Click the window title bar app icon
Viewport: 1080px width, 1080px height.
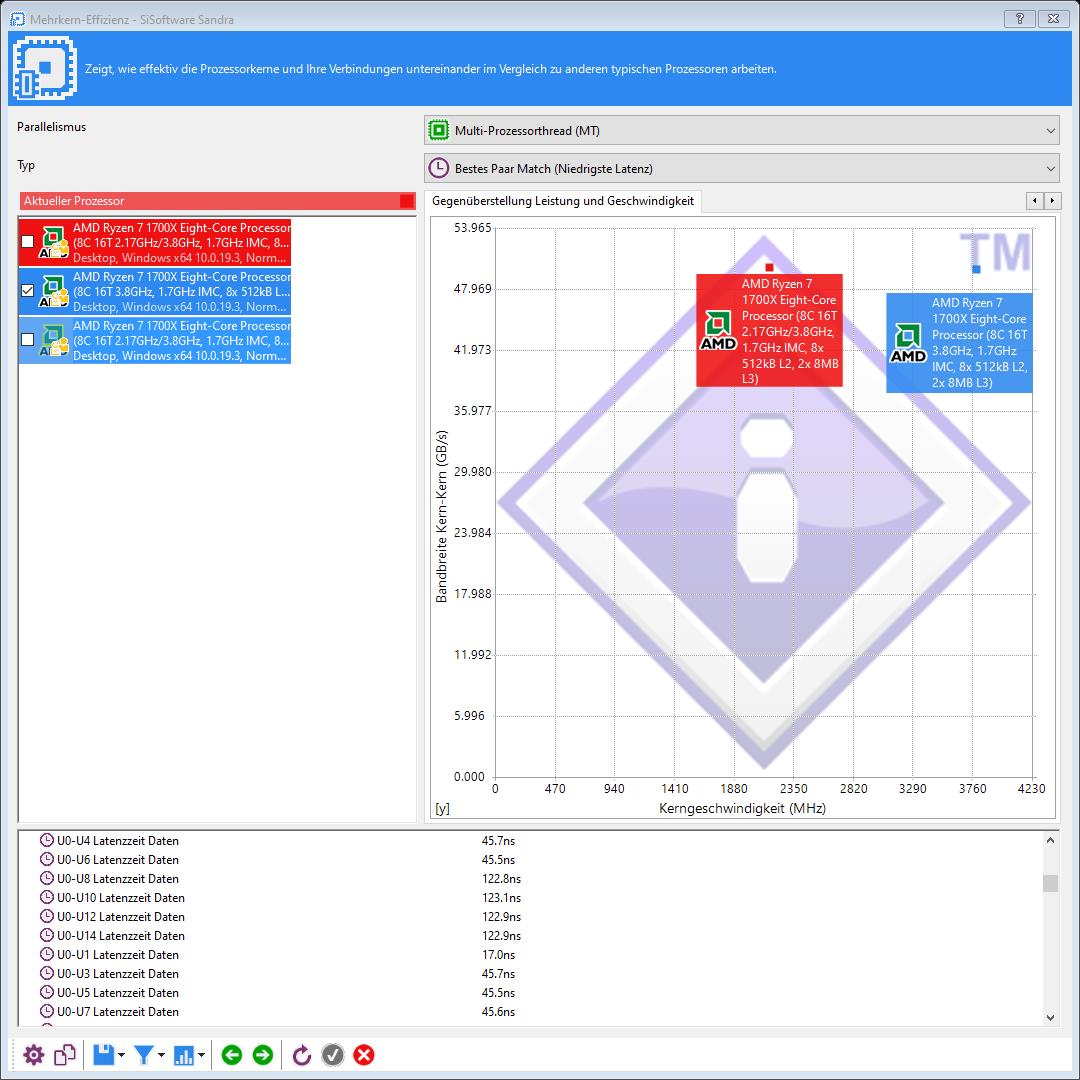(17, 19)
